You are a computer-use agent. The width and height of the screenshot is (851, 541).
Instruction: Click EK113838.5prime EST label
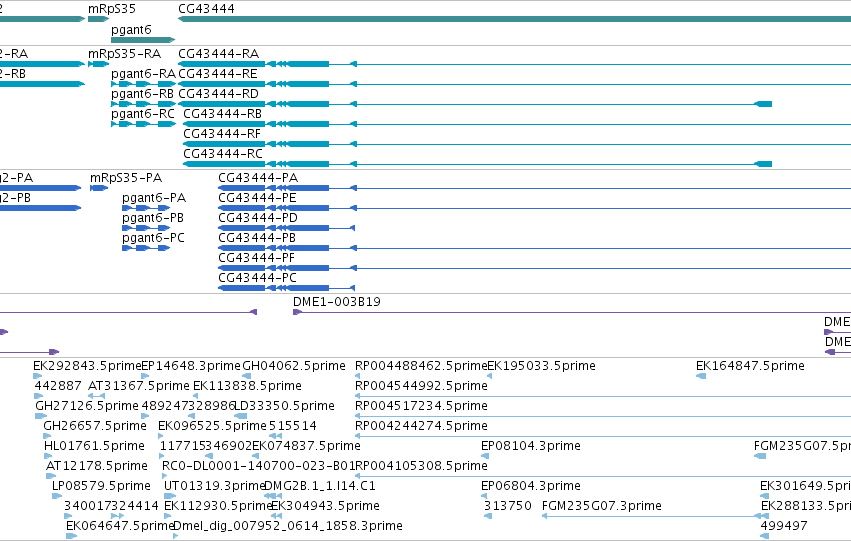tap(247, 386)
